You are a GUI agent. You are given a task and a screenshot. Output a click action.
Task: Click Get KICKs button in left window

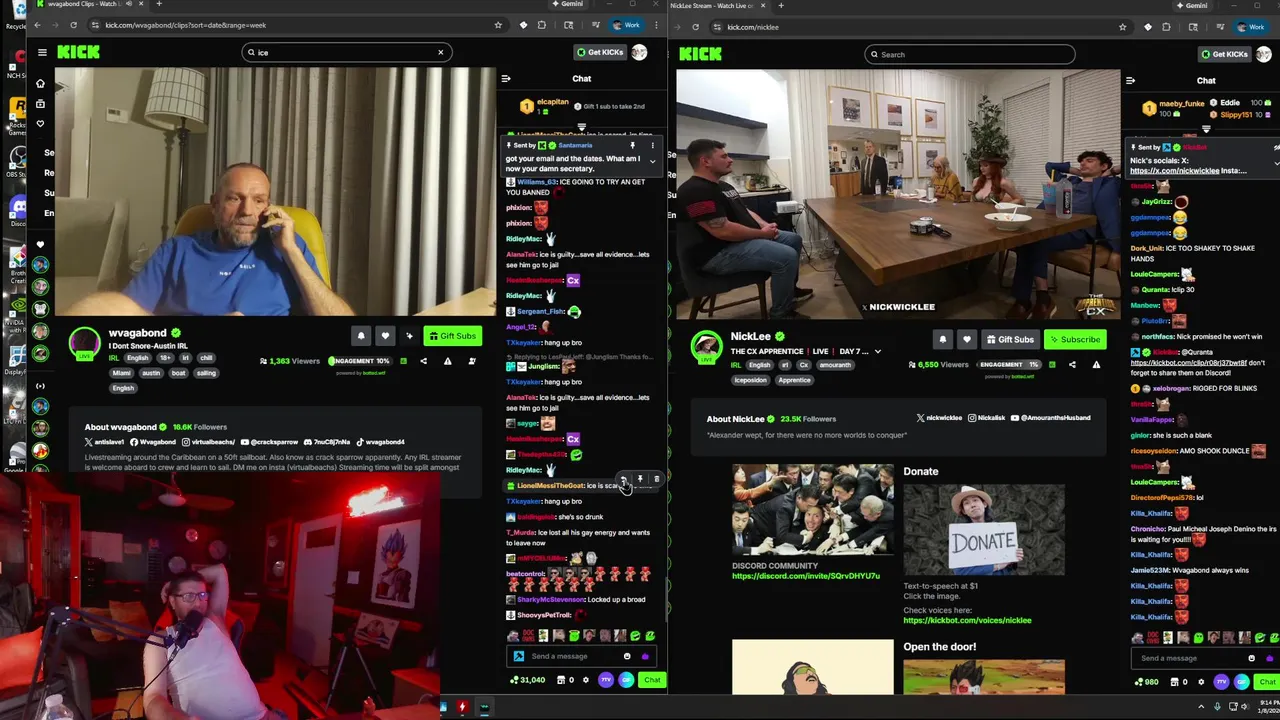point(600,52)
